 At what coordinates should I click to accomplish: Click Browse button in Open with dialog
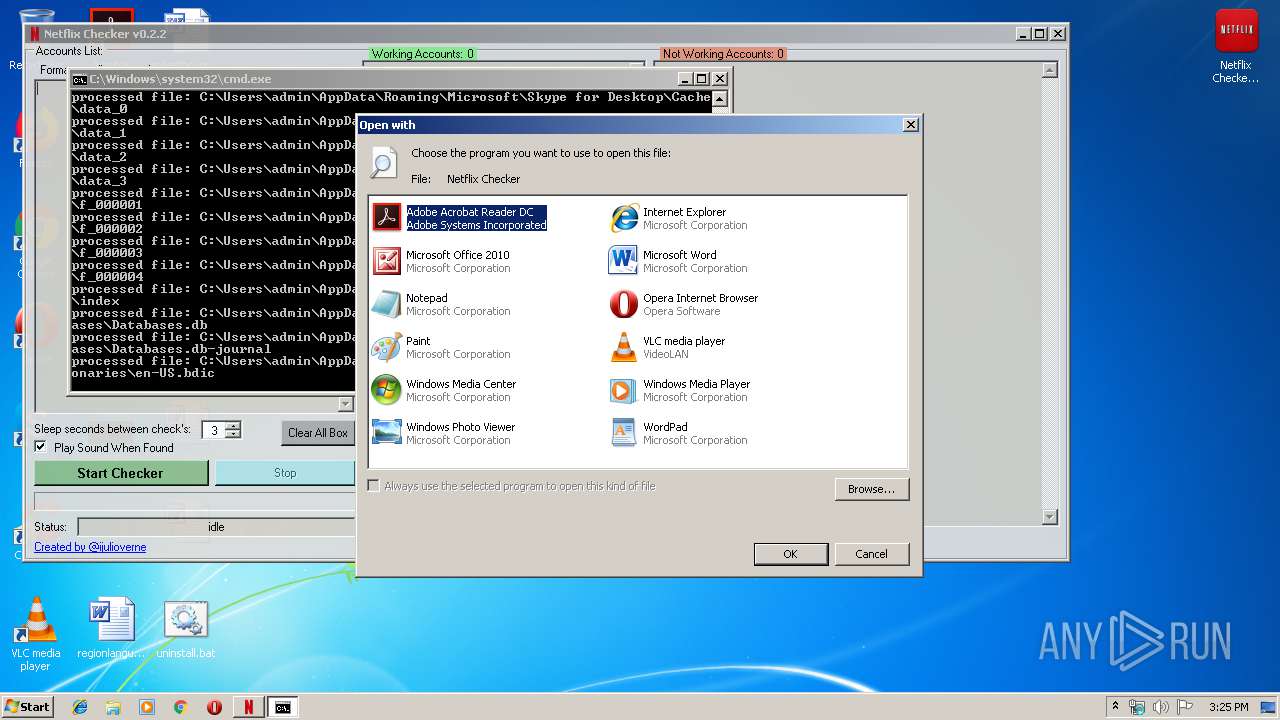point(871,489)
